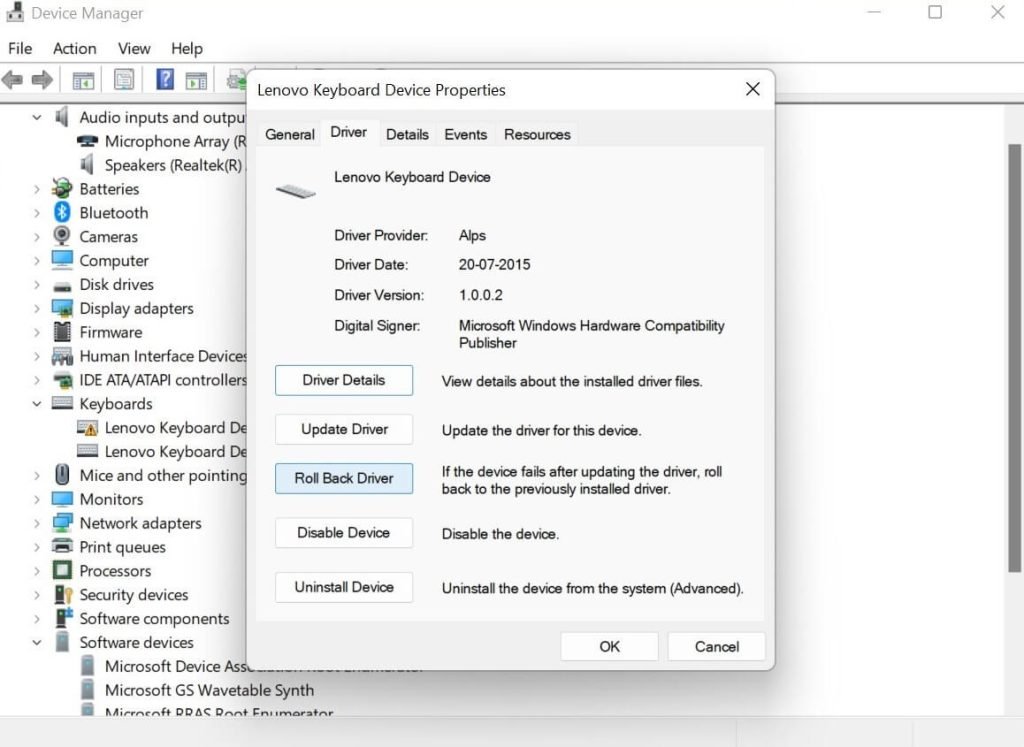This screenshot has height=747, width=1024.
Task: Click the Batteries category icon
Action: pos(62,189)
